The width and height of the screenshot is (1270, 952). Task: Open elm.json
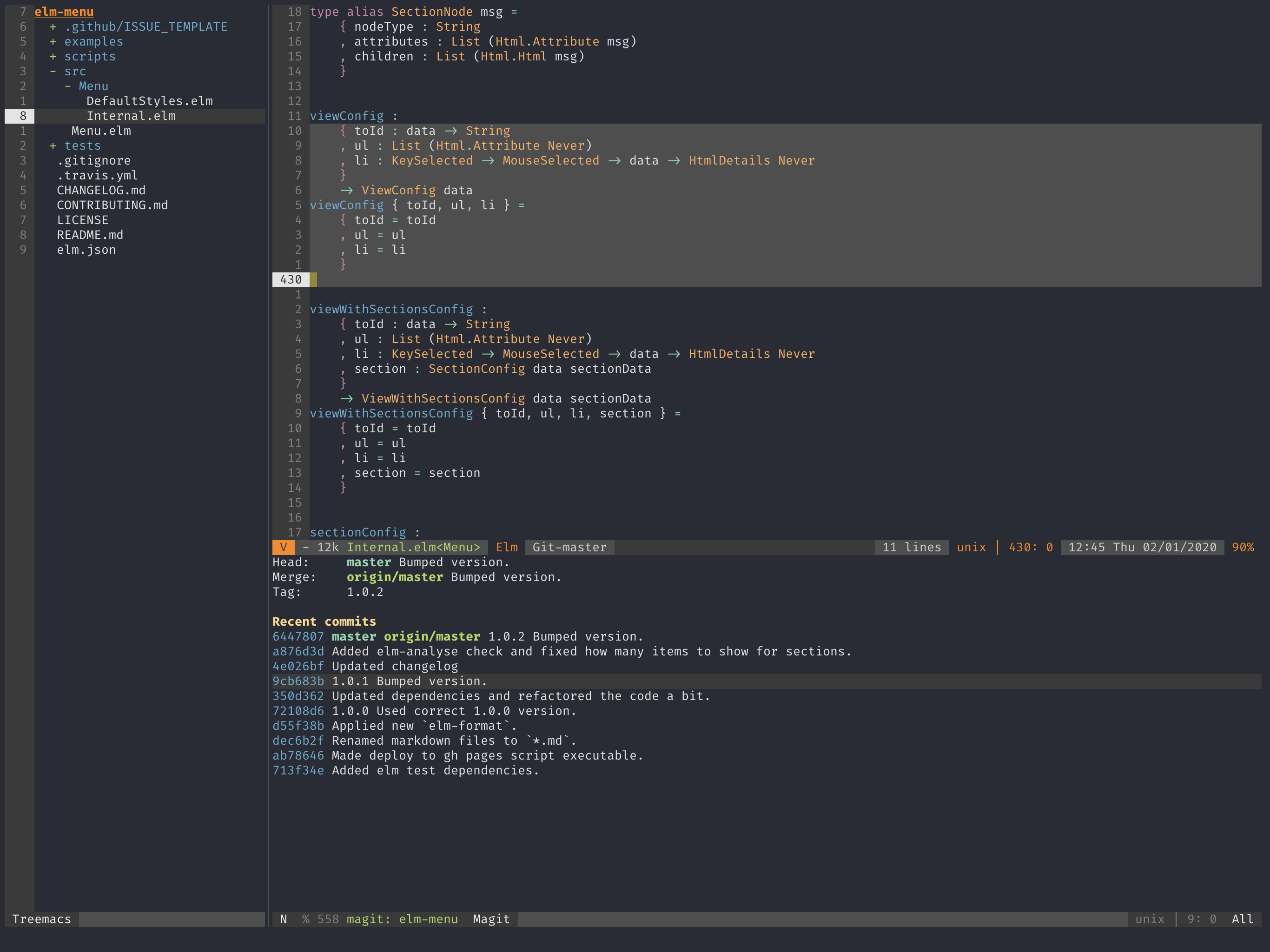tap(86, 251)
